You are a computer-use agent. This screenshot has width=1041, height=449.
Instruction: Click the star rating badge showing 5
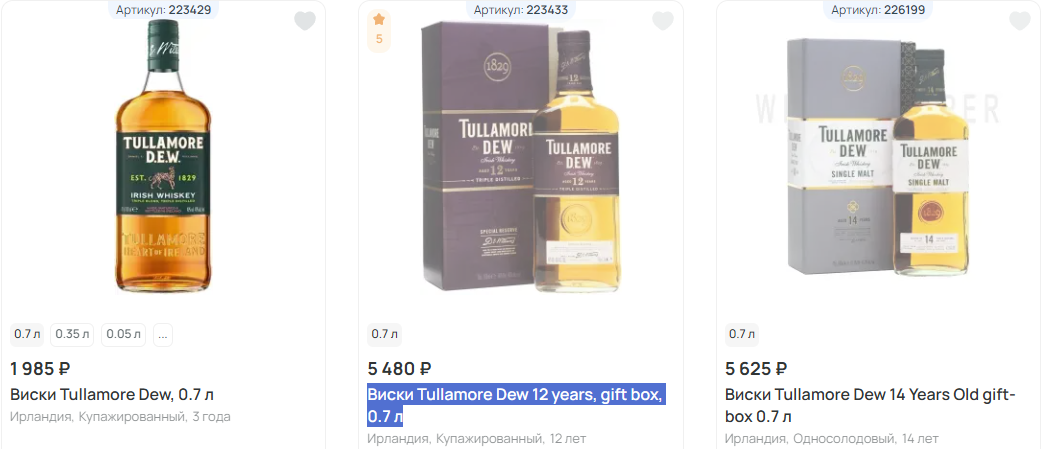(379, 30)
